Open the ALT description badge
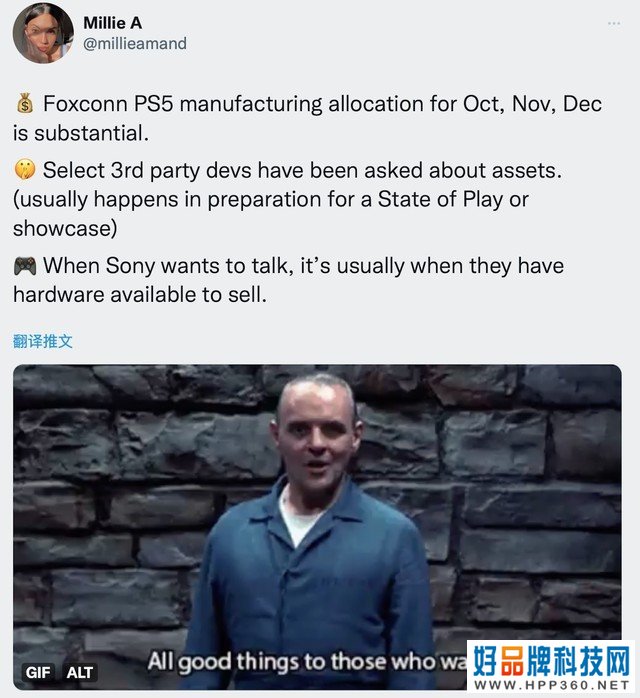Screen dimensions: 640x698 tap(80, 672)
